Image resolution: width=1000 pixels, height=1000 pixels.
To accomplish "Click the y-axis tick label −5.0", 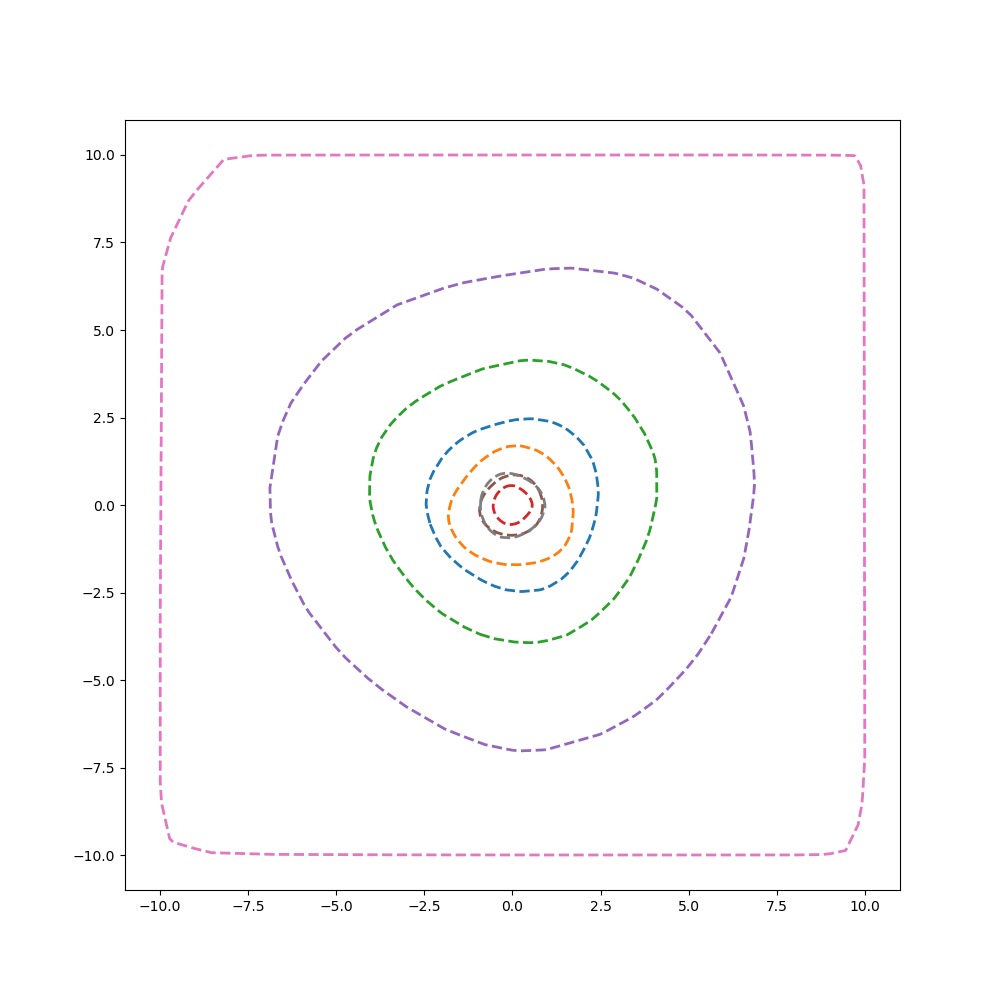I will (99, 681).
